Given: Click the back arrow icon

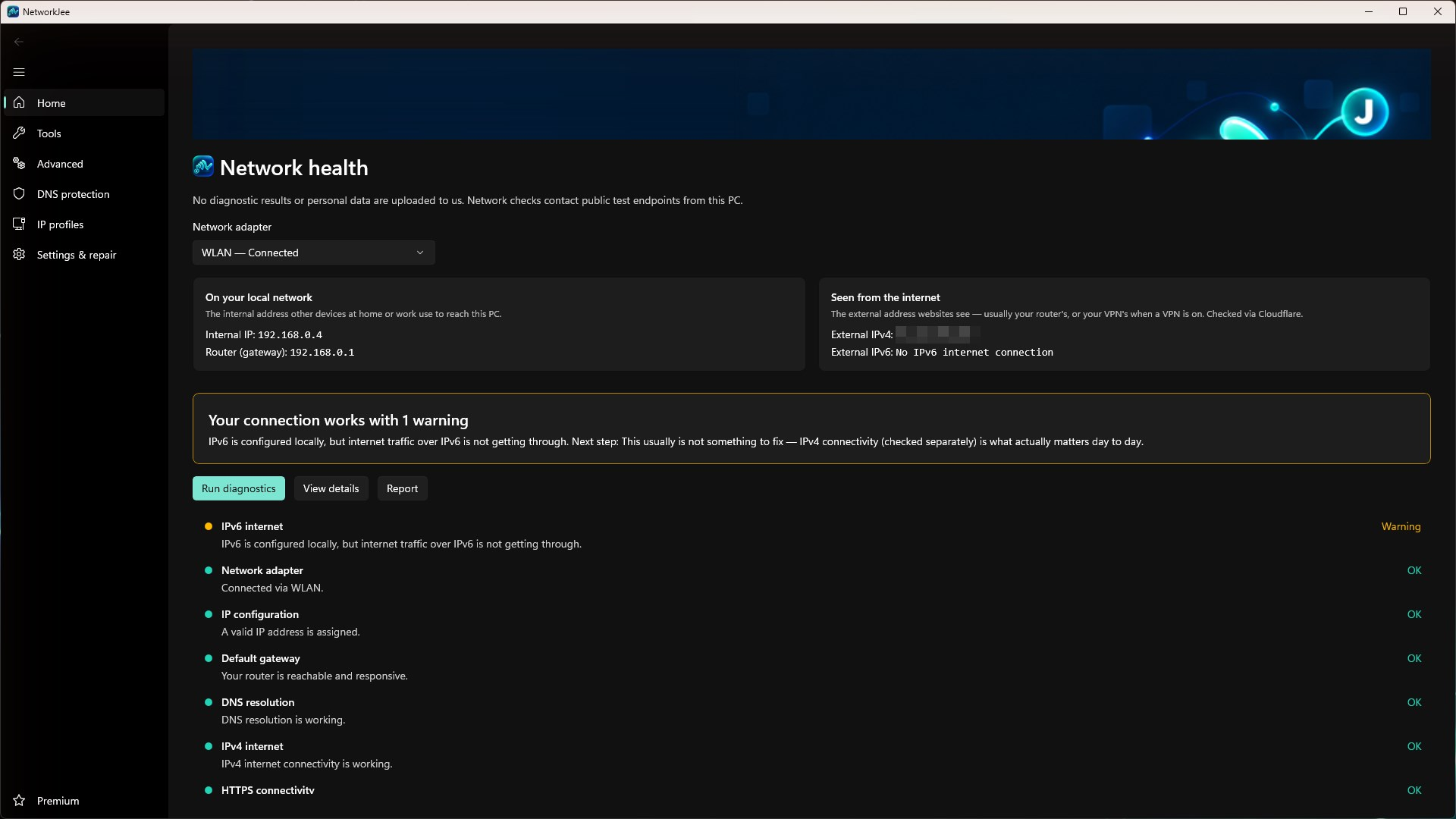Looking at the screenshot, I should click(19, 42).
